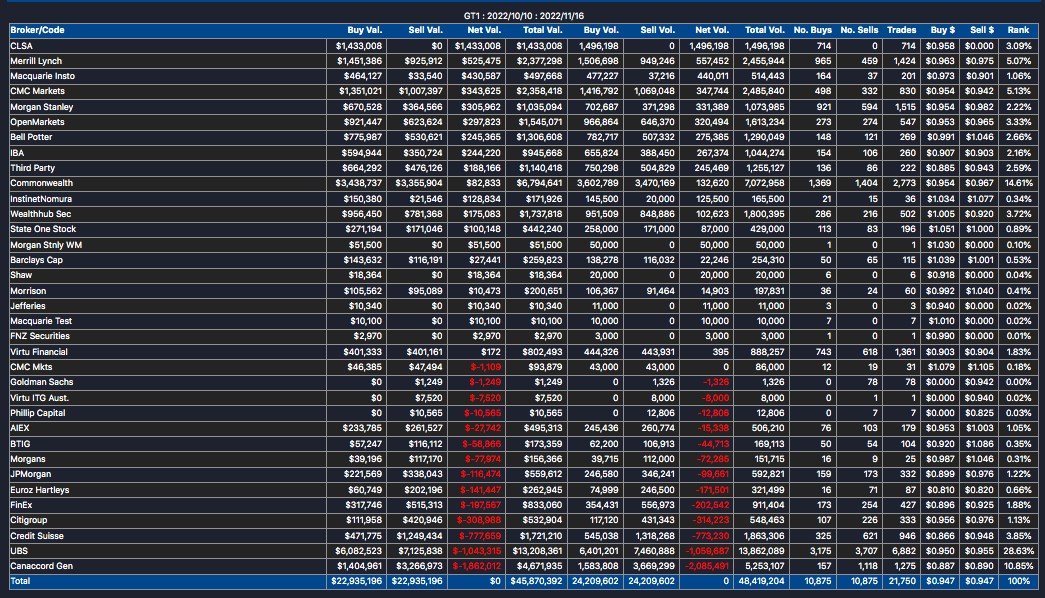Viewport: 1045px width, 598px height.
Task: Select the CLSA broker row name
Action: [21, 46]
